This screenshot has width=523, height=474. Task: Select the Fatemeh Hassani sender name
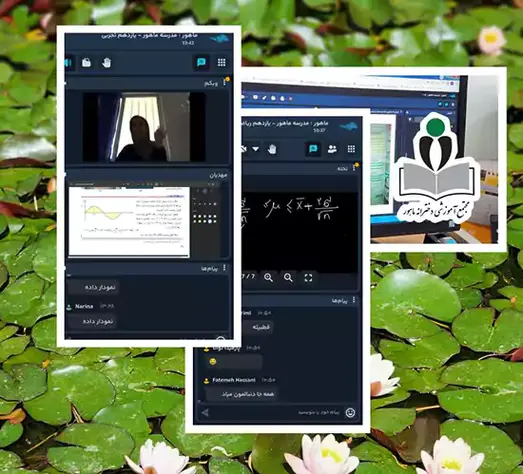point(234,380)
